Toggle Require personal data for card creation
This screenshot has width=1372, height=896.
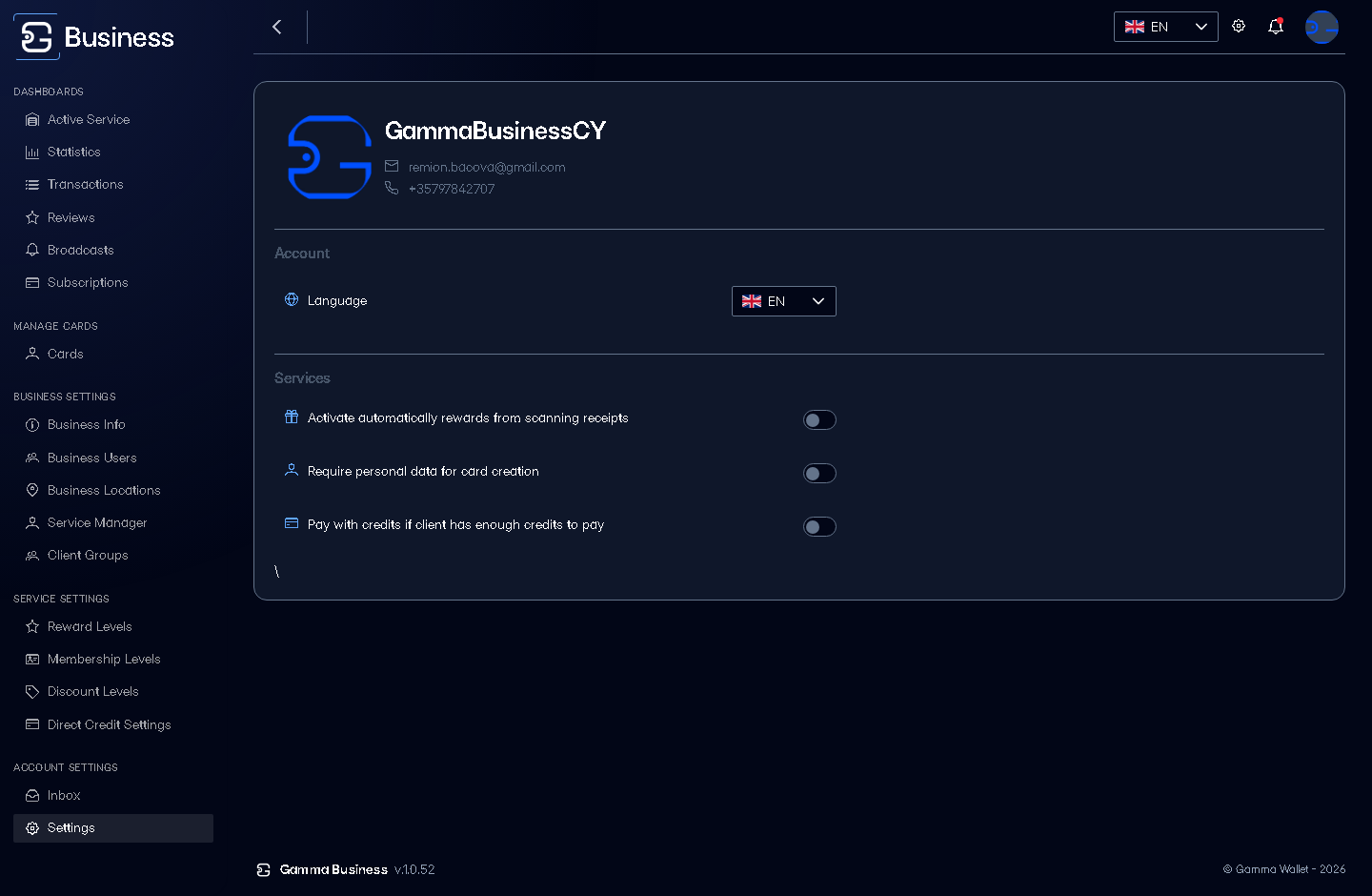click(819, 474)
